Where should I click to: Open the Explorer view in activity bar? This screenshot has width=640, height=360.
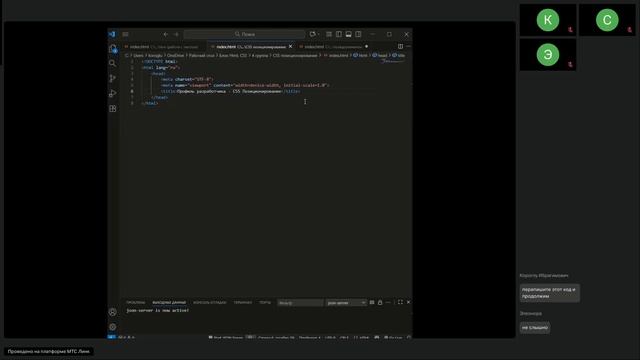[x=113, y=49]
